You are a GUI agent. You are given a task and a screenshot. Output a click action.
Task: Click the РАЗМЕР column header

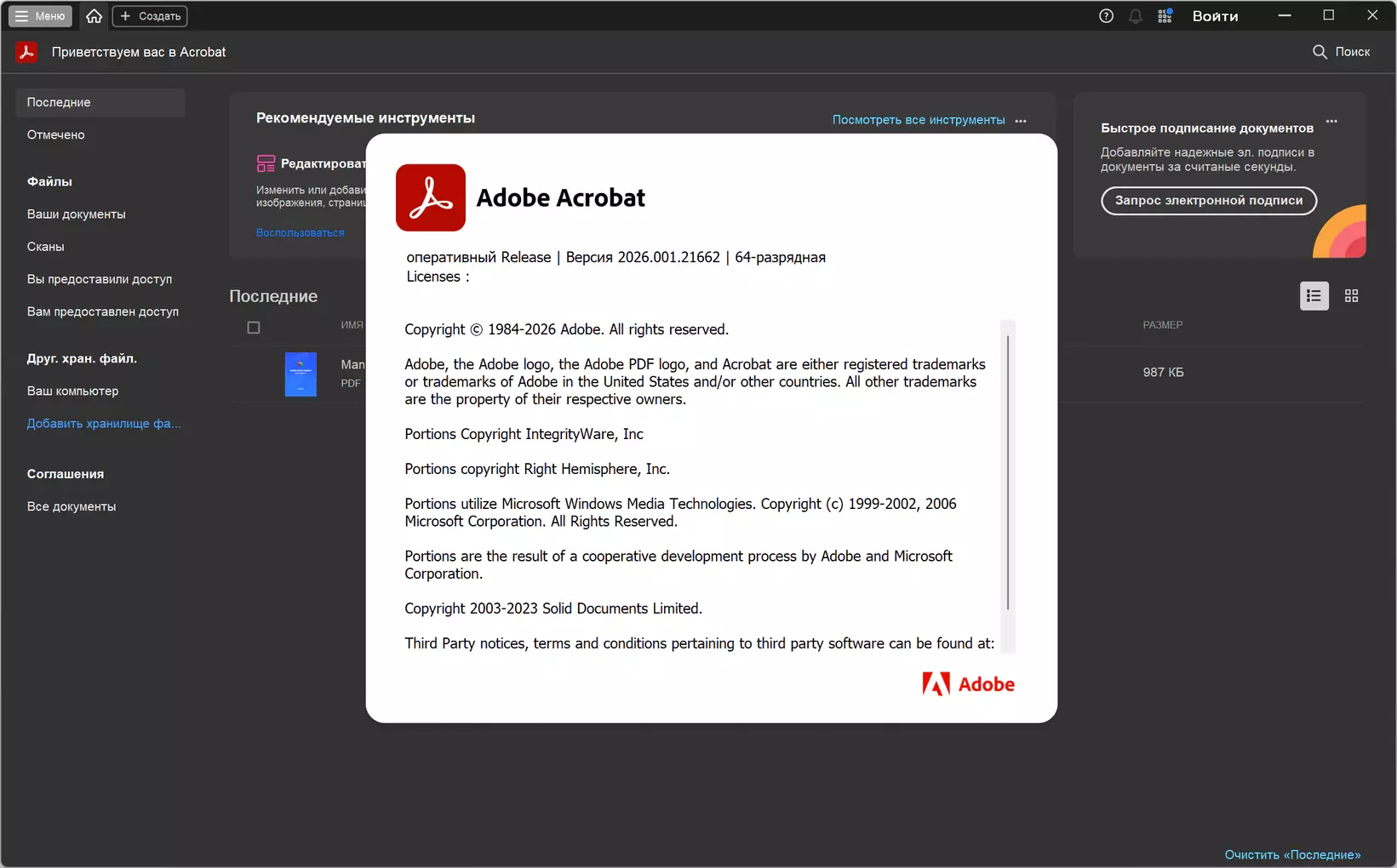pyautogui.click(x=1163, y=325)
